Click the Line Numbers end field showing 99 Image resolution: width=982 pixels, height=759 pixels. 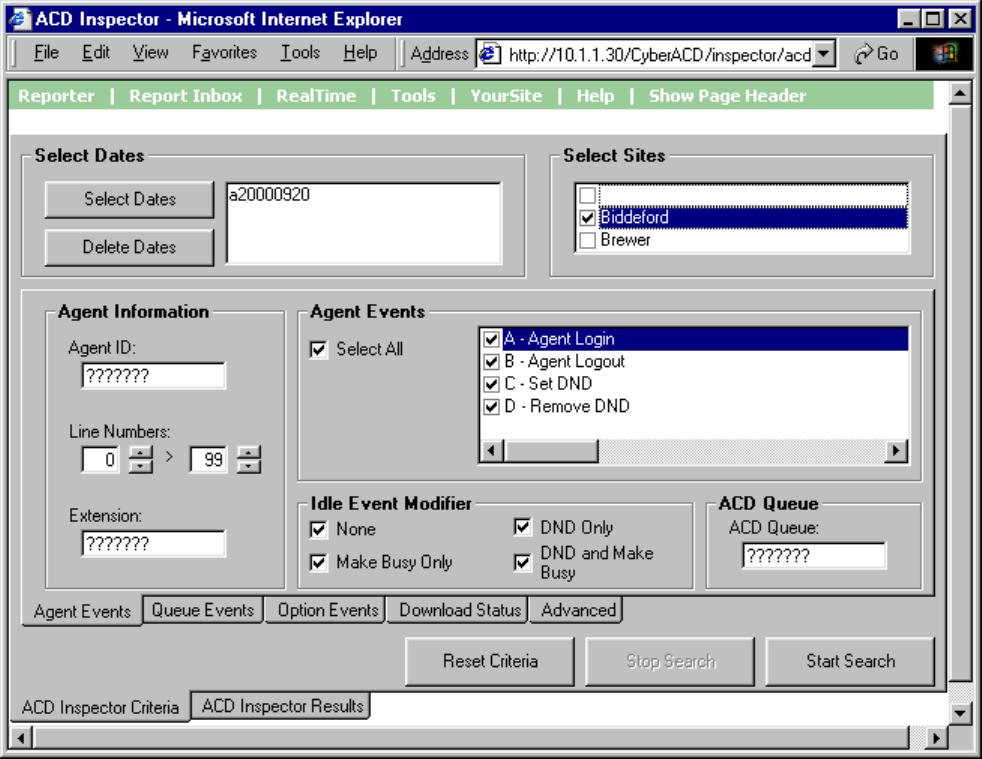(x=208, y=460)
